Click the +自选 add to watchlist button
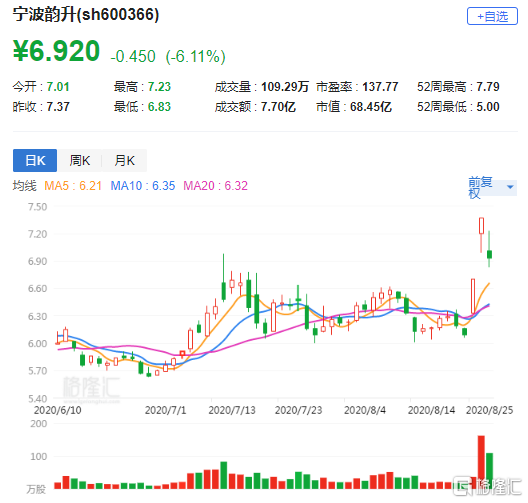The image size is (528, 503). 492,16
